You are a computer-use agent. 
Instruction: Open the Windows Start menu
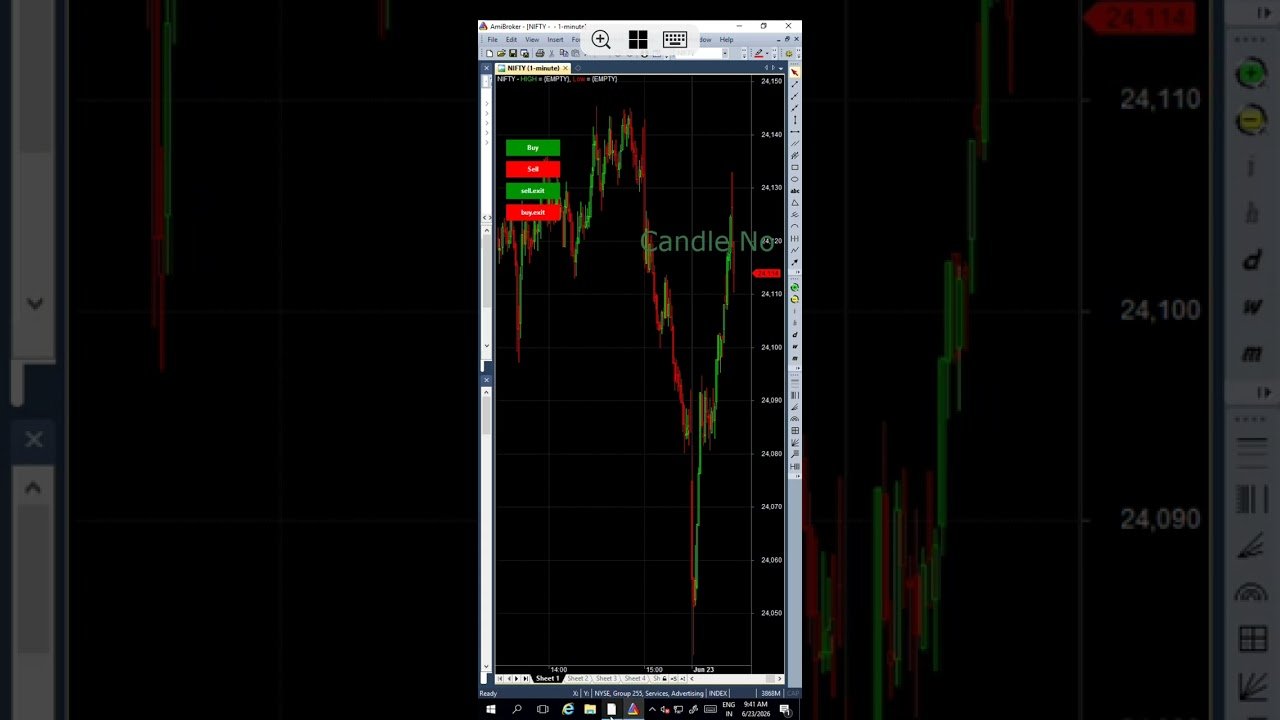[491, 709]
